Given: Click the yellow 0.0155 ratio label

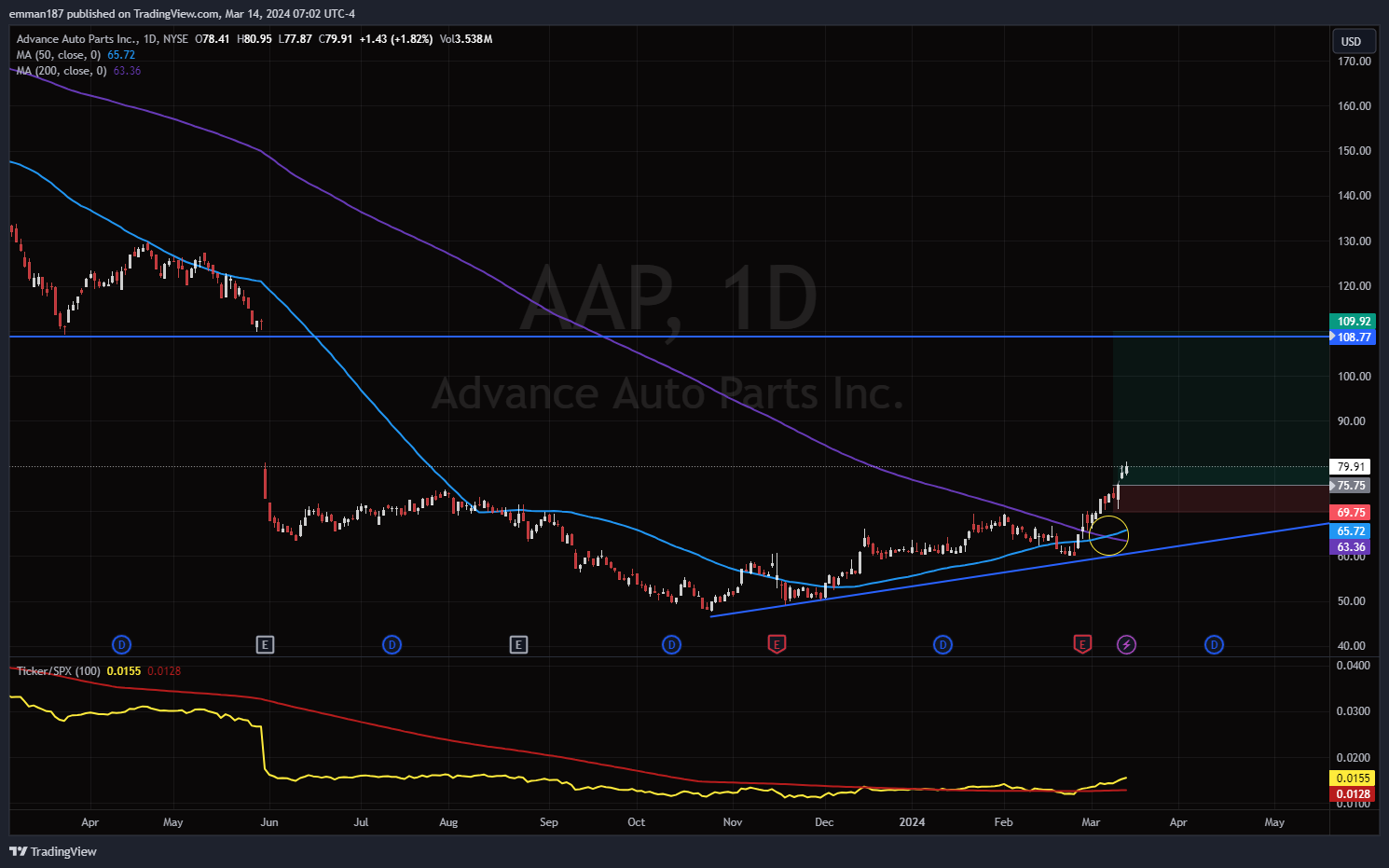Looking at the screenshot, I should tap(1353, 778).
